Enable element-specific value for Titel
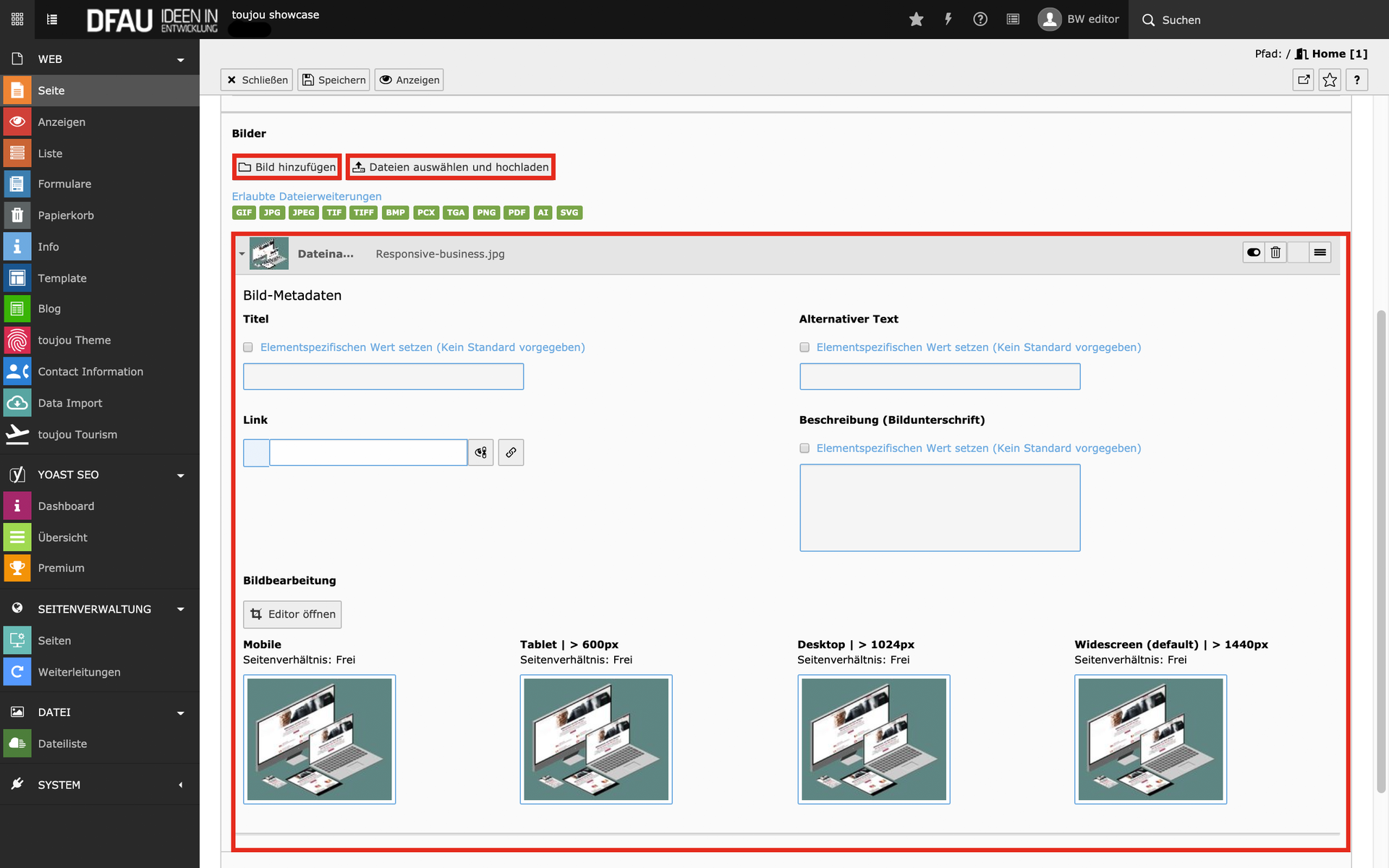 (248, 348)
